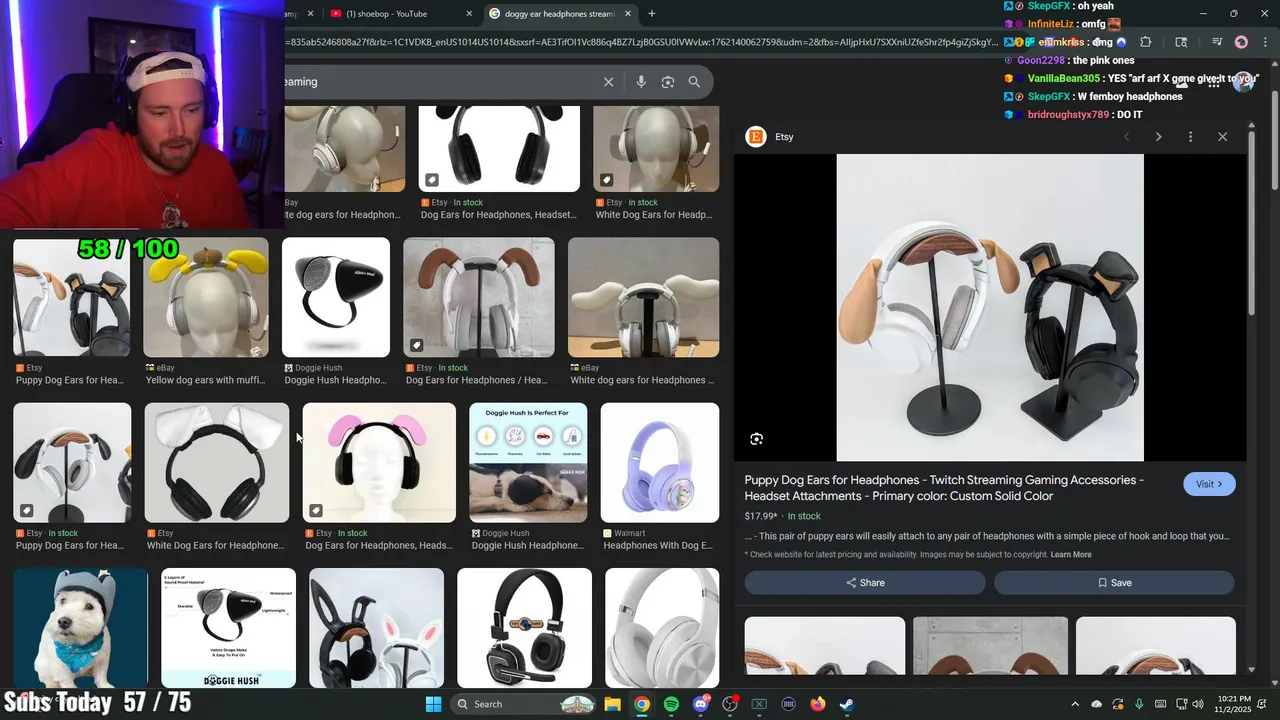Switch to the shoebop YouTube tab
Screen dimensions: 1280x720
[398, 14]
